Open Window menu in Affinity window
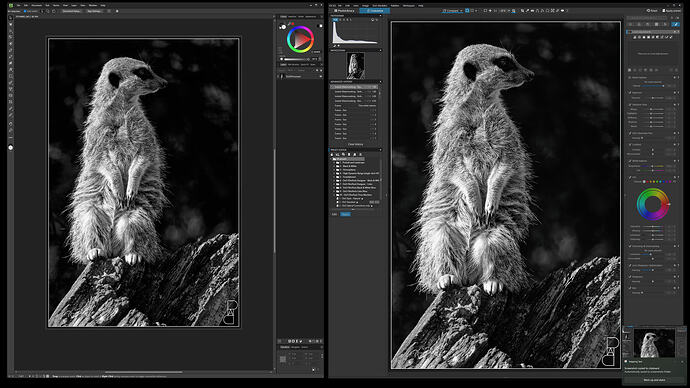 click(x=93, y=5)
